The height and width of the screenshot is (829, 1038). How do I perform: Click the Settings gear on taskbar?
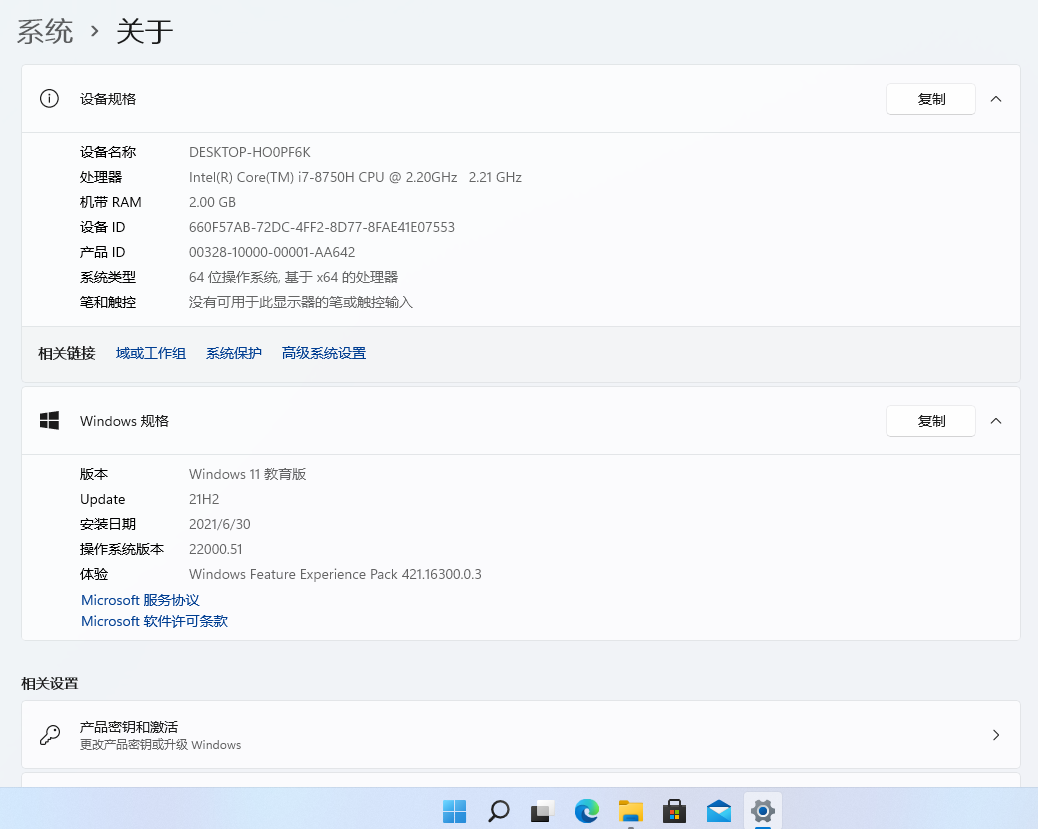(x=763, y=810)
